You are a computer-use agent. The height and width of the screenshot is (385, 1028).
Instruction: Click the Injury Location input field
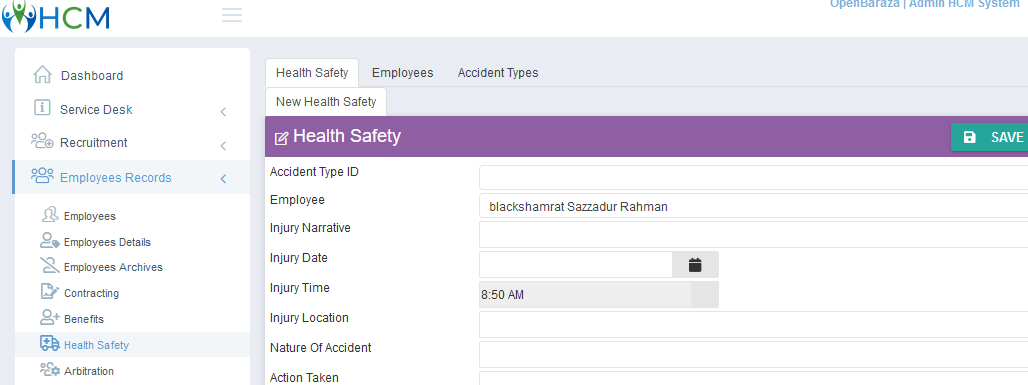pyautogui.click(x=753, y=324)
